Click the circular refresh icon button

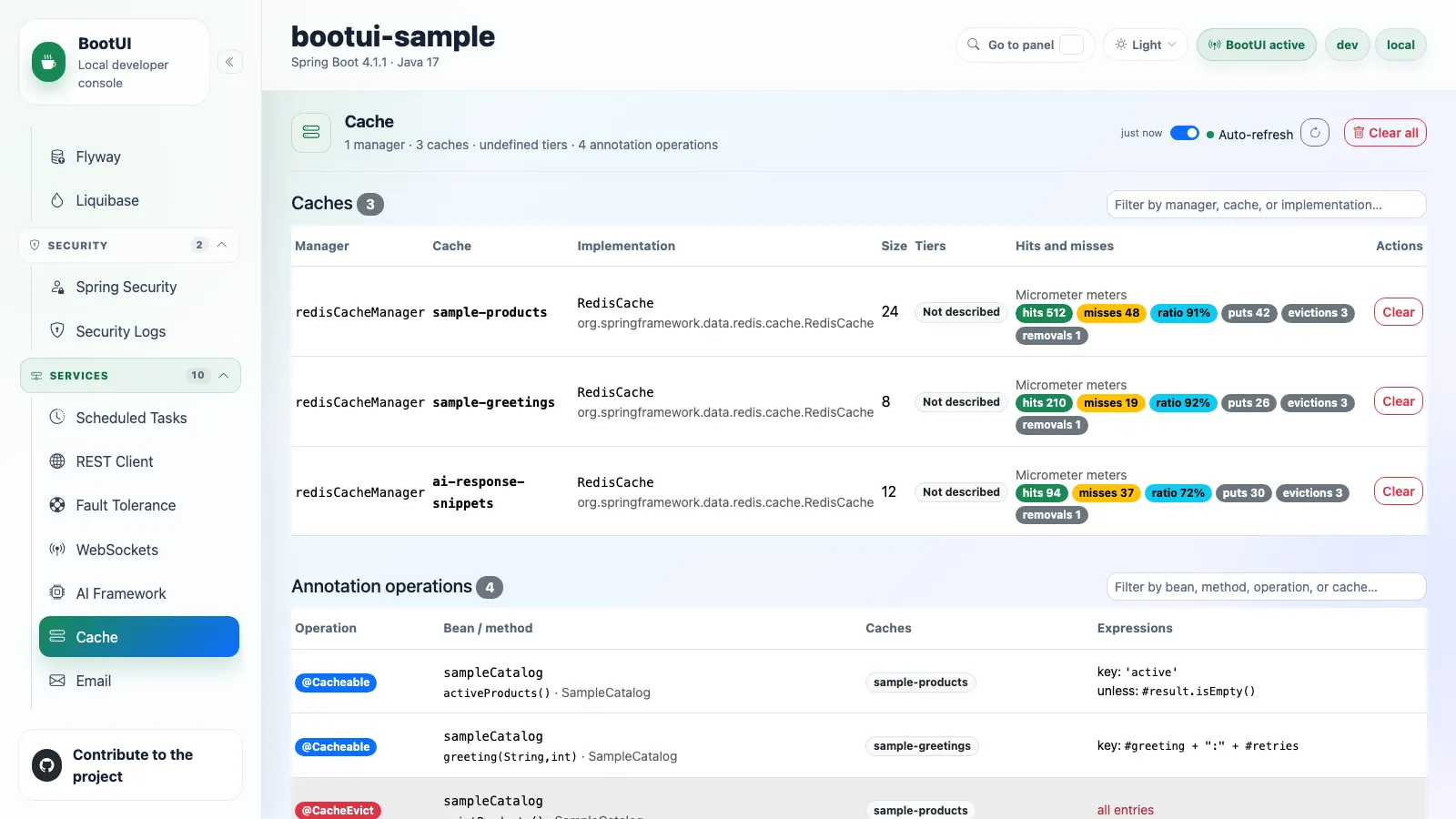point(1315,133)
